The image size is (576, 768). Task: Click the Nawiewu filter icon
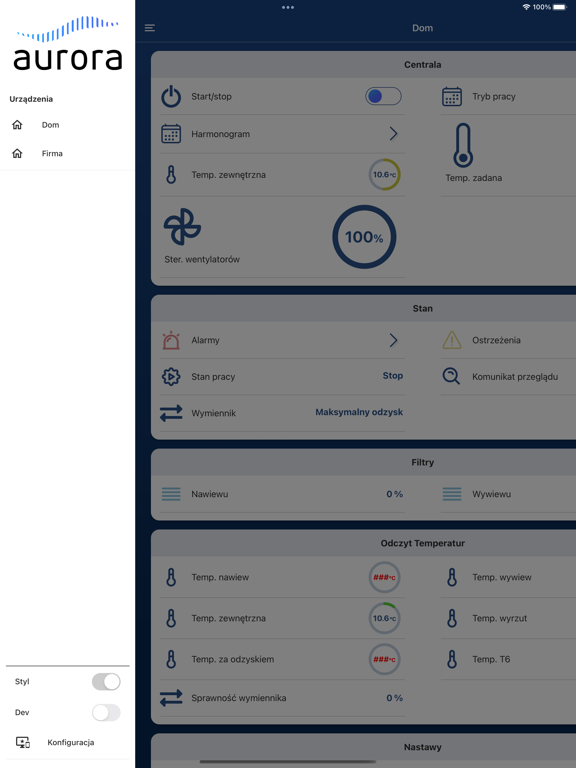(171, 494)
